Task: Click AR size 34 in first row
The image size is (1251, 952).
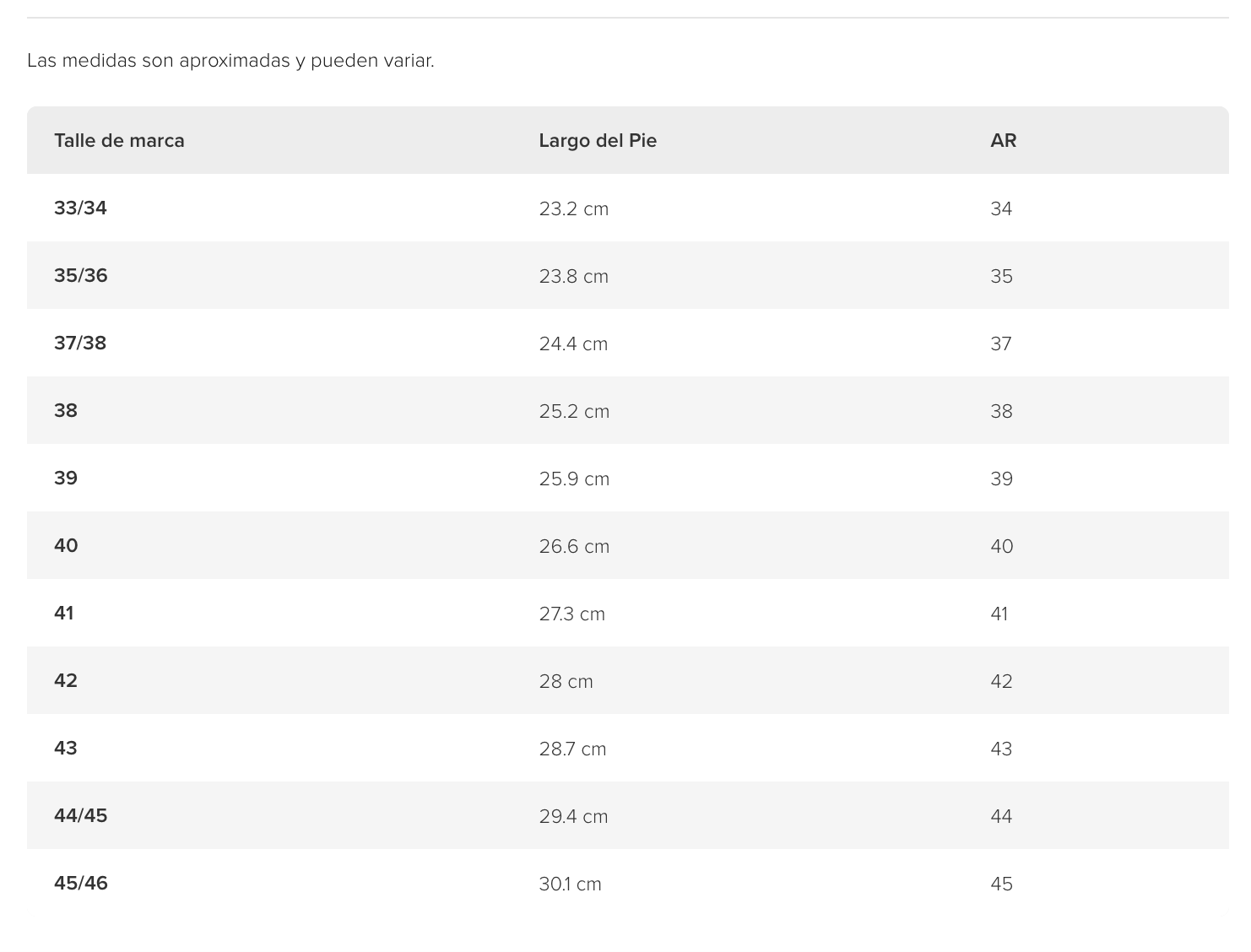Action: [x=1001, y=208]
